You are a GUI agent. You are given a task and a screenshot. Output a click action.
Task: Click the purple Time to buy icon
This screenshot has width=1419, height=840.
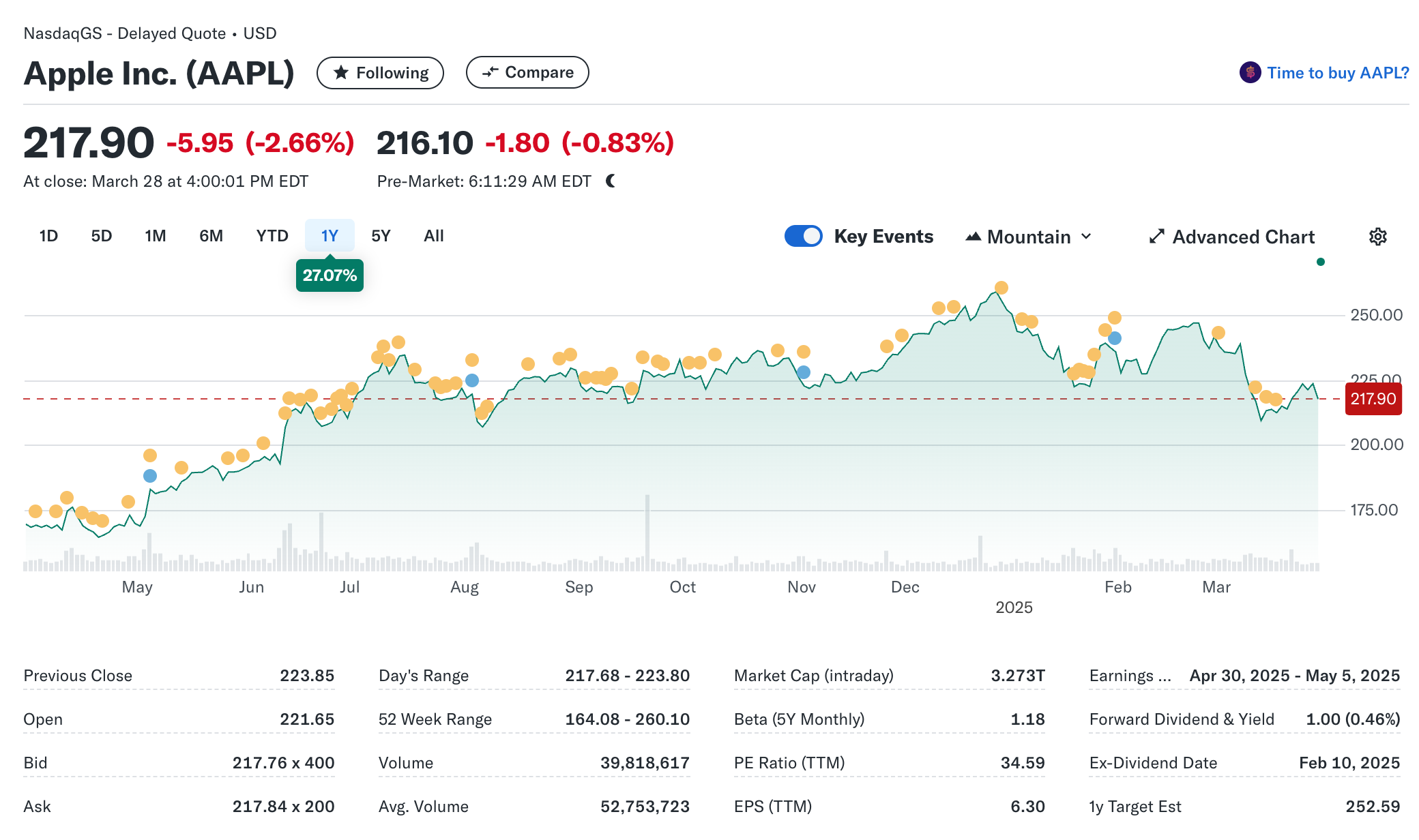pos(1250,72)
